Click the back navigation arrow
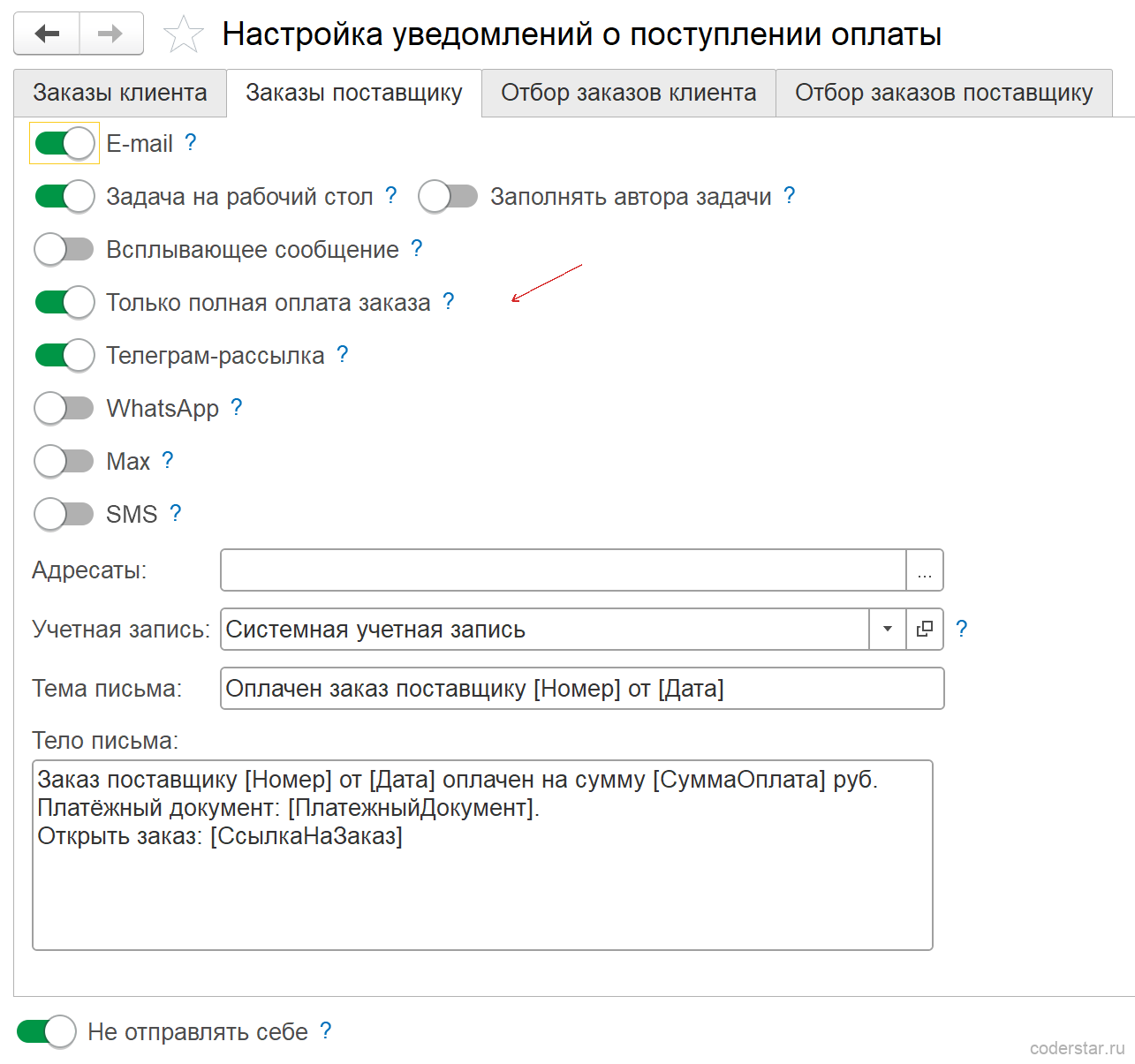 [47, 34]
